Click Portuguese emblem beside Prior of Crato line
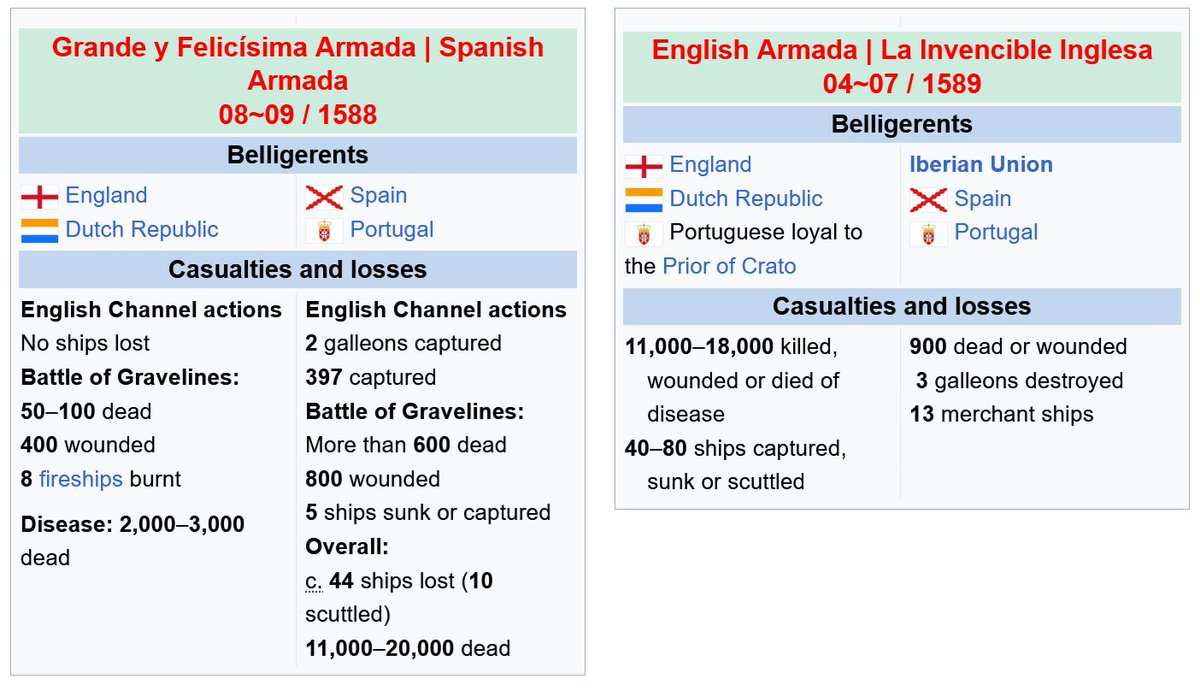This screenshot has height=691, width=1200. (643, 234)
